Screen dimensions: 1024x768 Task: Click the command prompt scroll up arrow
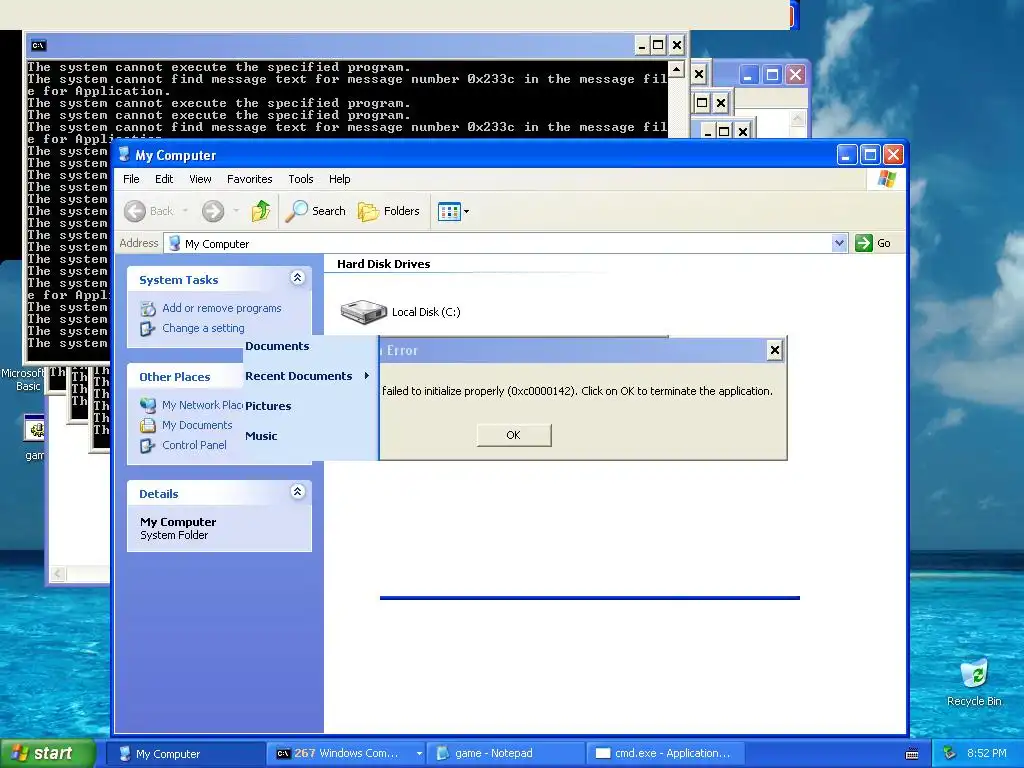[x=677, y=69]
